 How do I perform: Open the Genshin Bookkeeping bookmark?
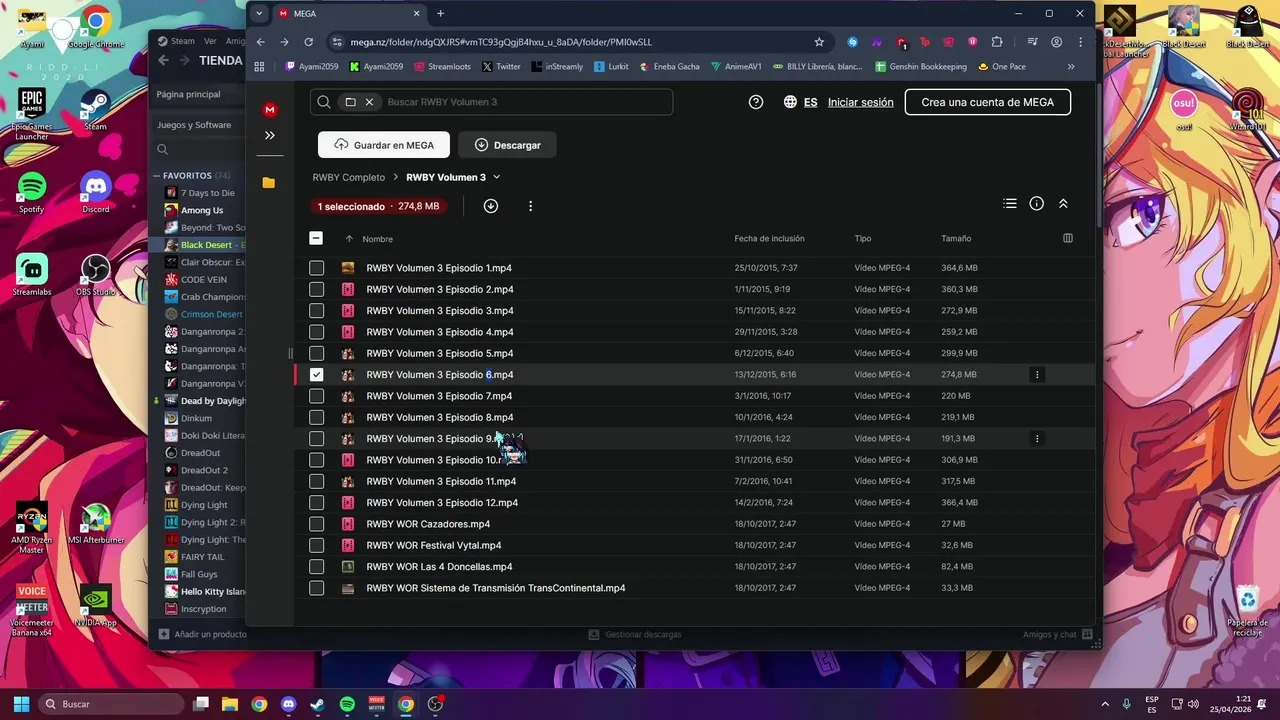tap(921, 67)
